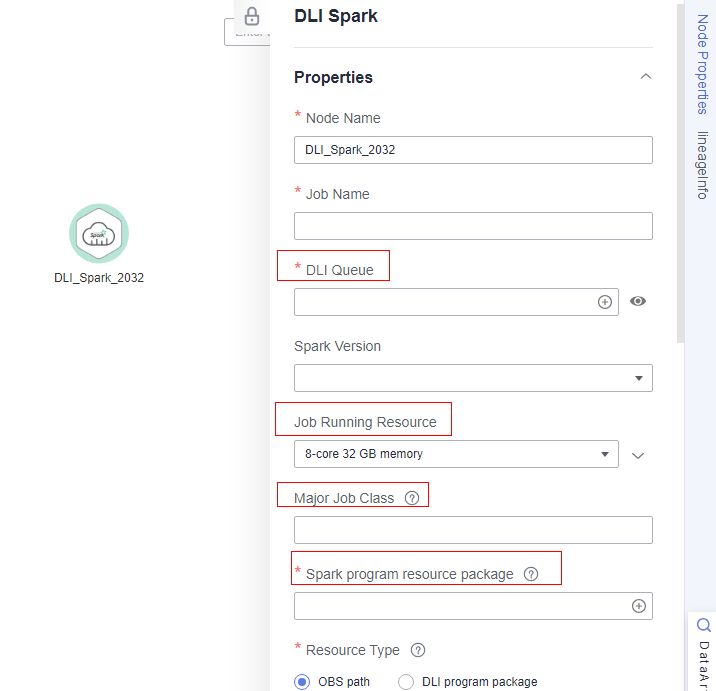Toggle the eye icon beside DLI Queue
Viewport: 716px width, 691px height.
[638, 301]
